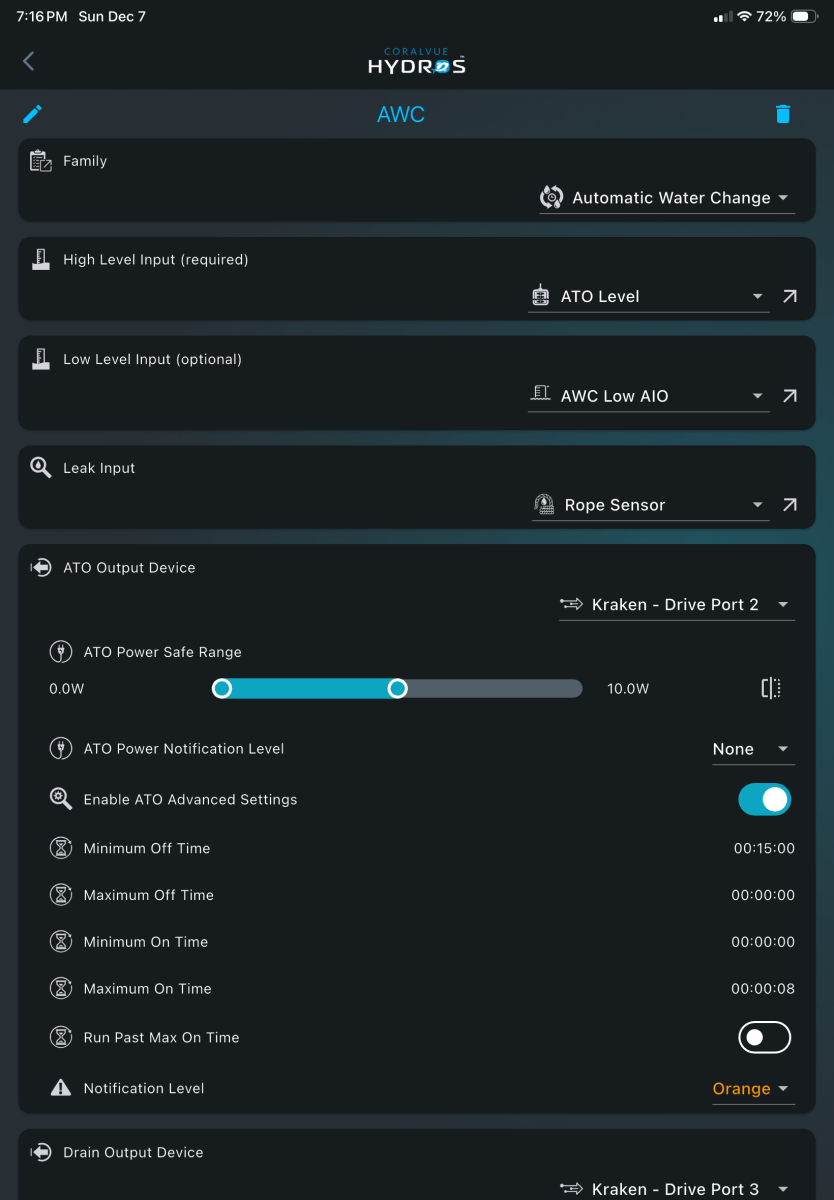Edit Minimum Off Time value 00:15:00

(x=764, y=848)
